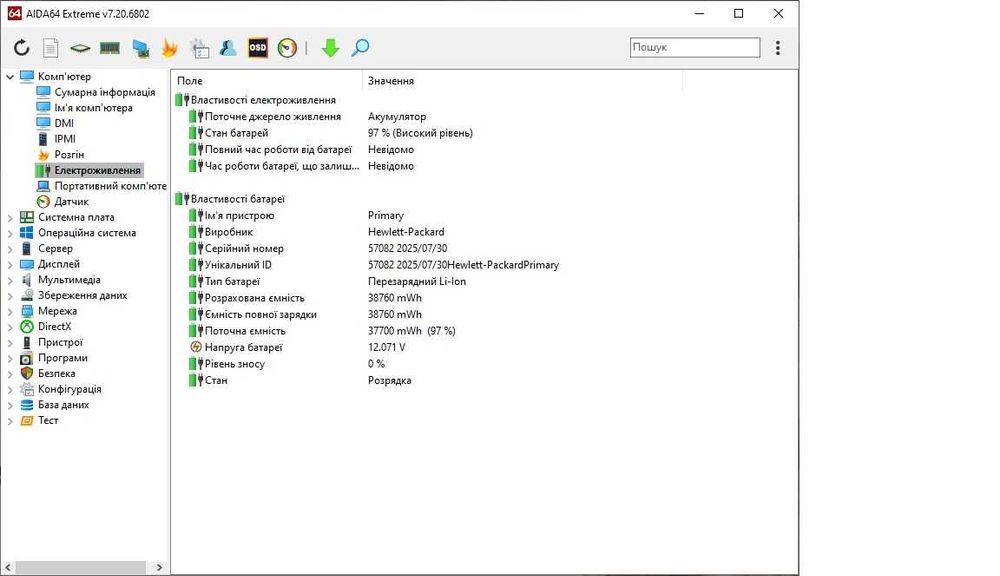Select the Розгін tree item
The height and width of the screenshot is (576, 1000).
[69, 154]
